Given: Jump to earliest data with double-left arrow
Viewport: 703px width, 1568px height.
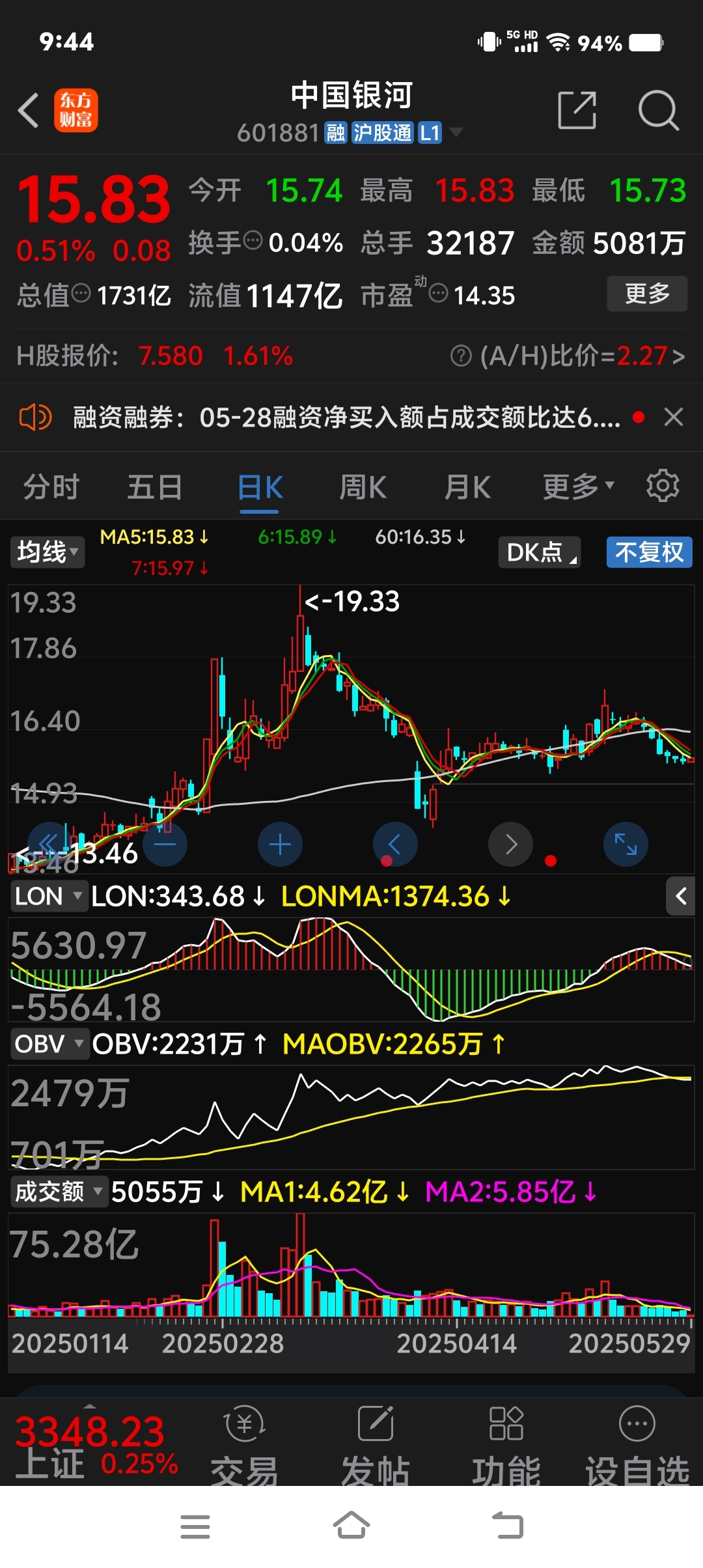Looking at the screenshot, I should [x=49, y=845].
